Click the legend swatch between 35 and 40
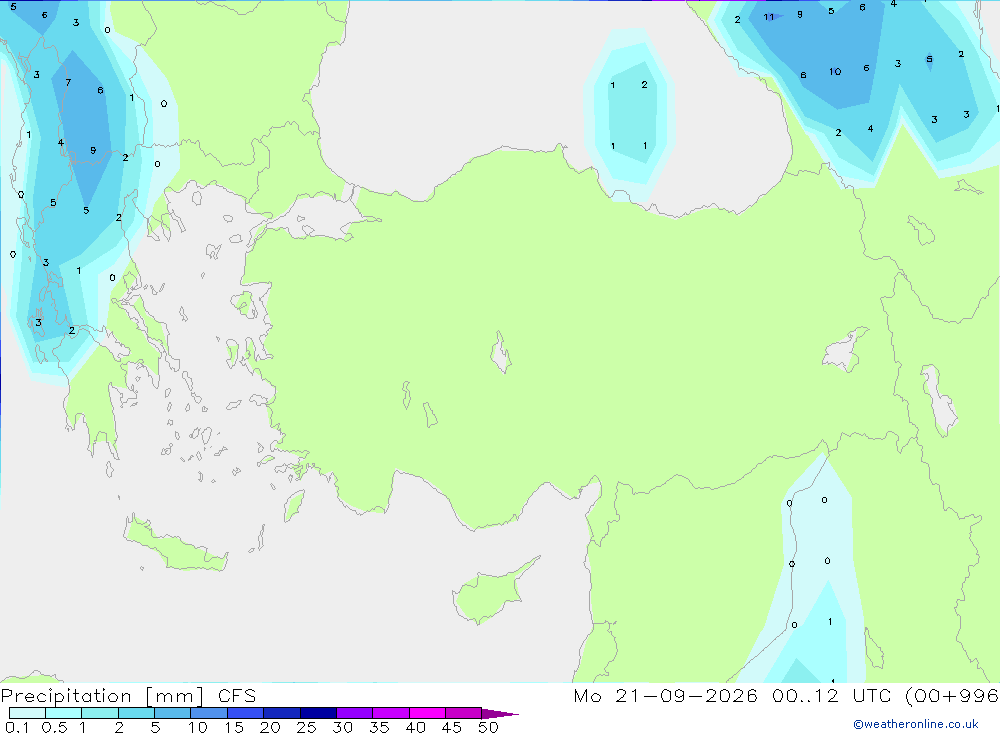The height and width of the screenshot is (733, 1000). point(390,713)
